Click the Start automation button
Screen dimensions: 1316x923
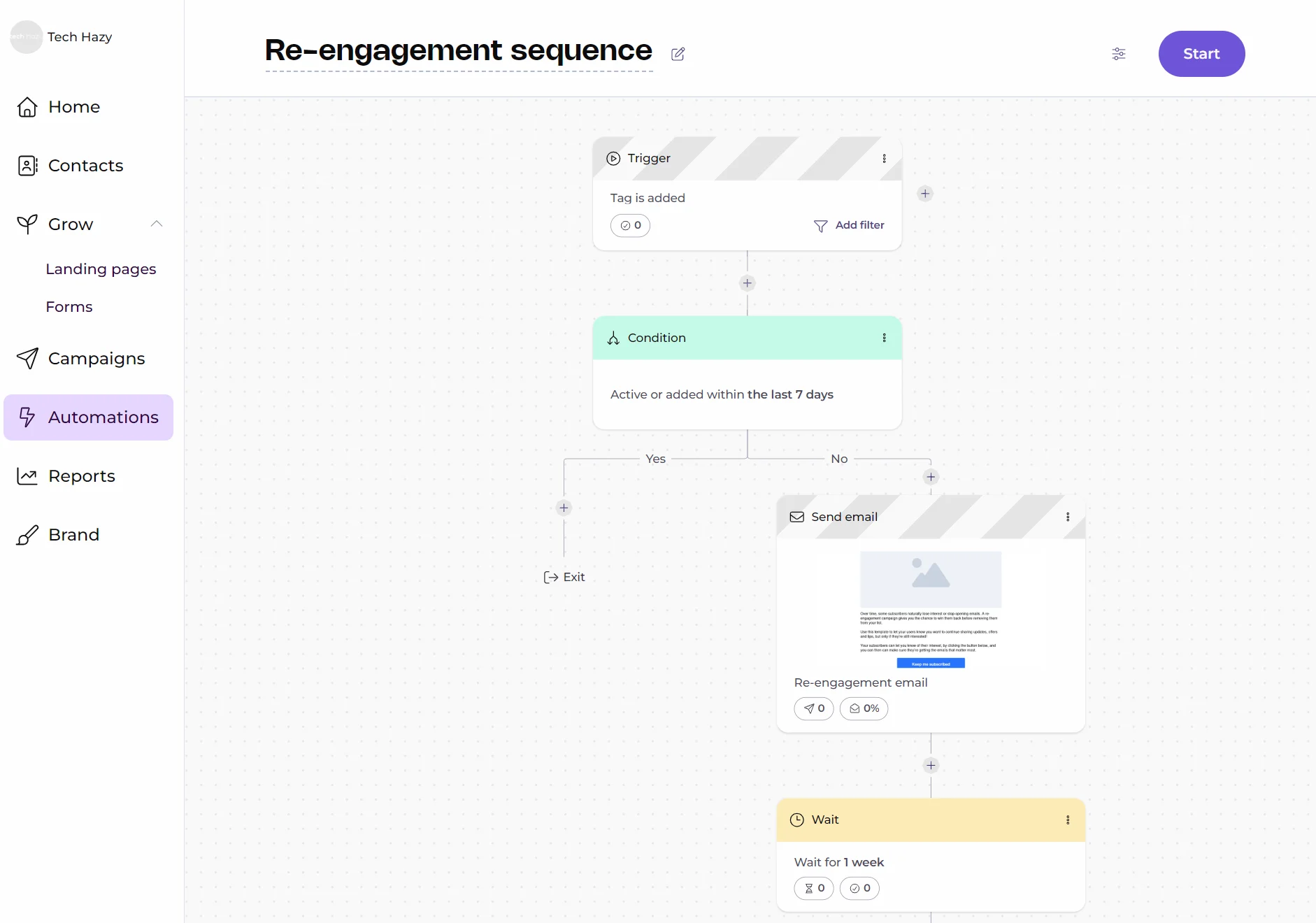point(1201,54)
